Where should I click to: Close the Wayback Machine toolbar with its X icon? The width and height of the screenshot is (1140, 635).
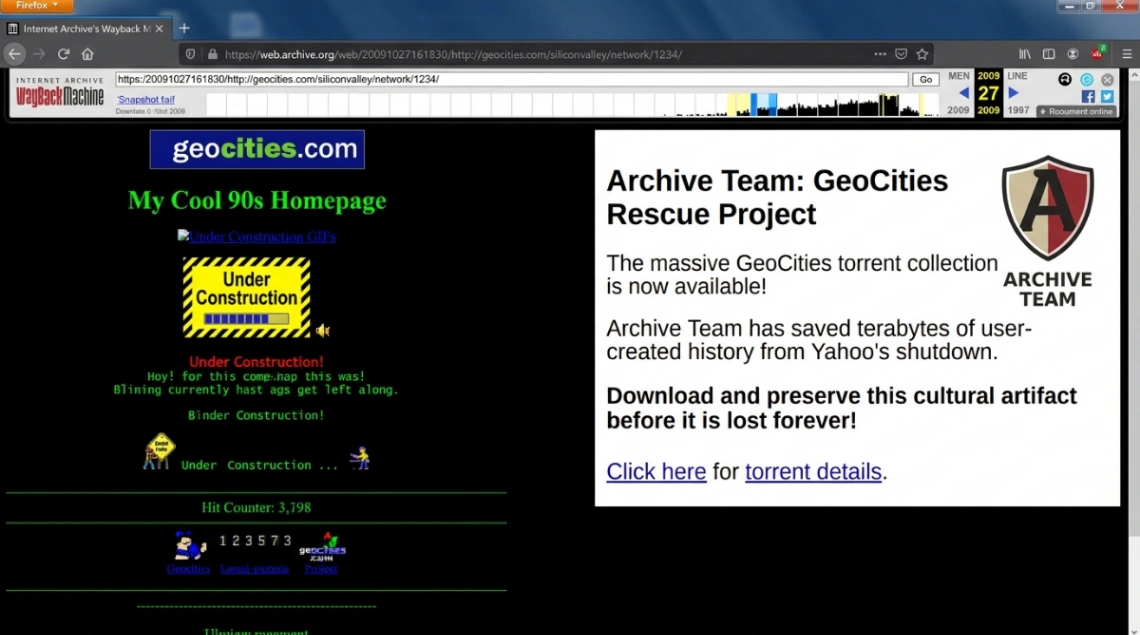coord(1107,79)
